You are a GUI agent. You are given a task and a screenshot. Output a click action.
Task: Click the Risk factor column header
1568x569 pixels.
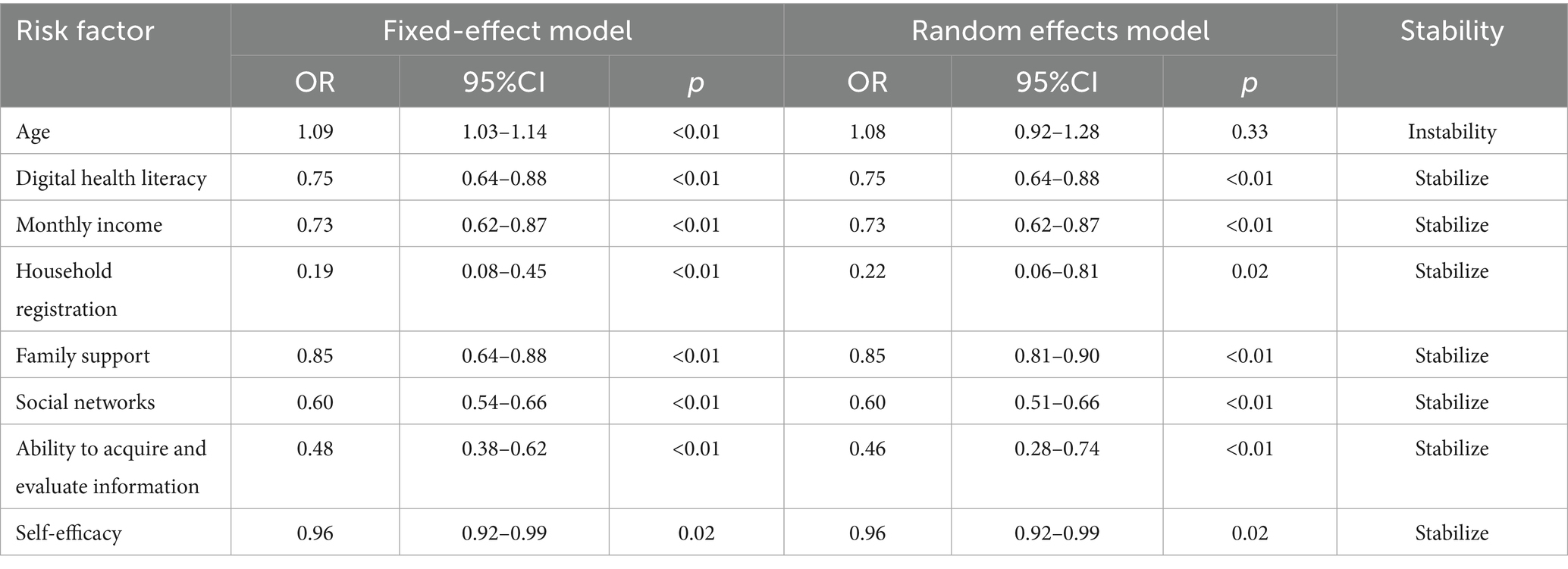pyautogui.click(x=85, y=31)
